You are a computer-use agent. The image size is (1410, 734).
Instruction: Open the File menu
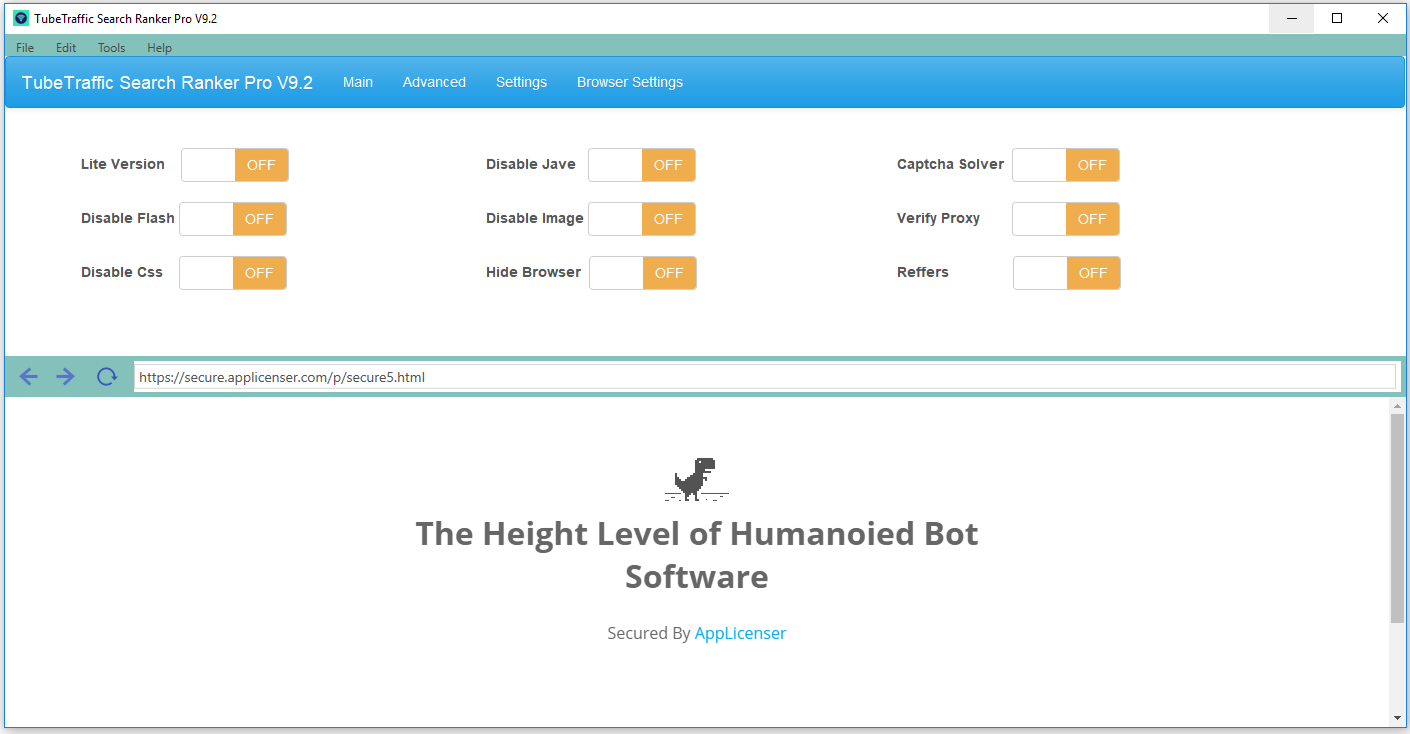pyautogui.click(x=25, y=48)
